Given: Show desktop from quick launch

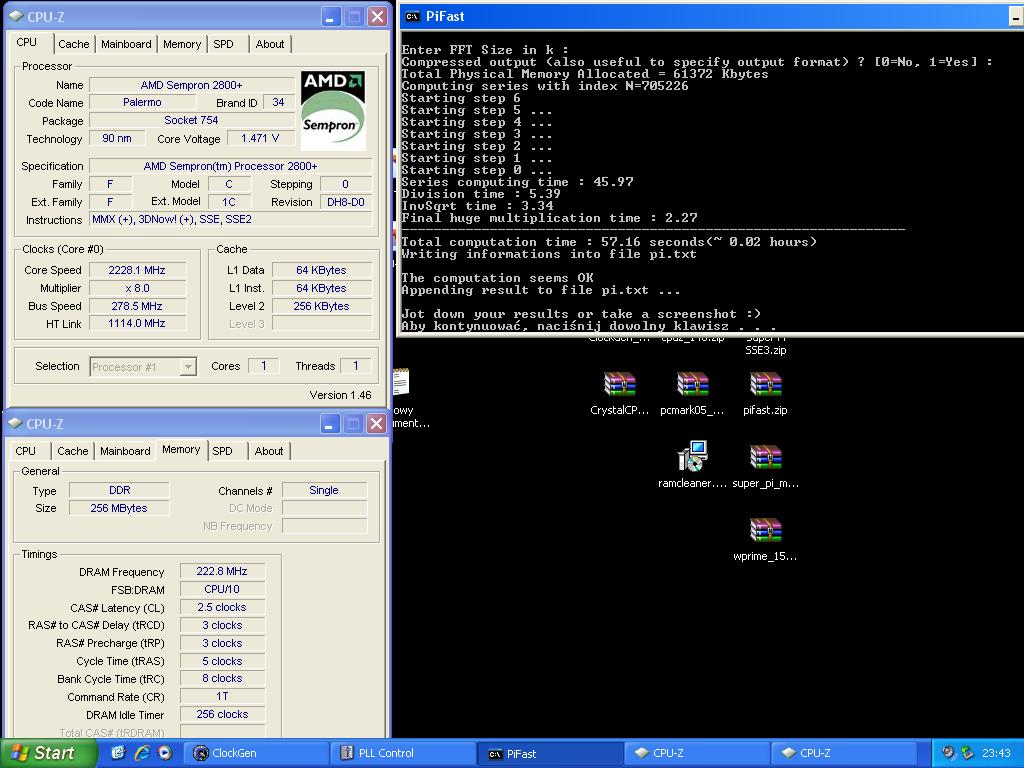Looking at the screenshot, I should pyautogui.click(x=118, y=753).
